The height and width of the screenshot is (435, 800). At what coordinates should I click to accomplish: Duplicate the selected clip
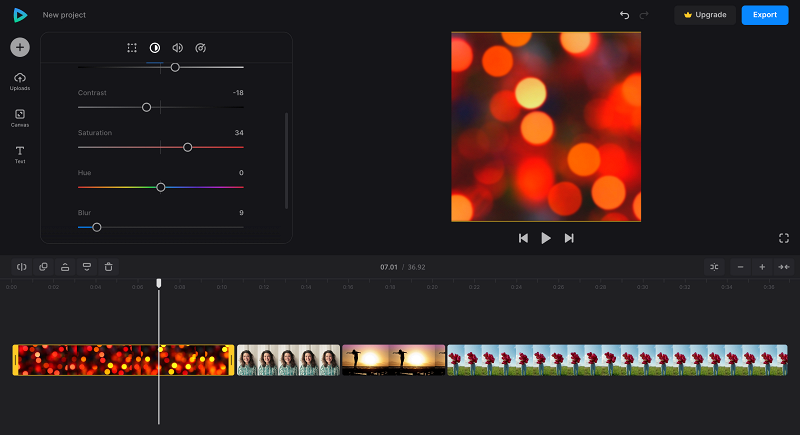[43, 267]
